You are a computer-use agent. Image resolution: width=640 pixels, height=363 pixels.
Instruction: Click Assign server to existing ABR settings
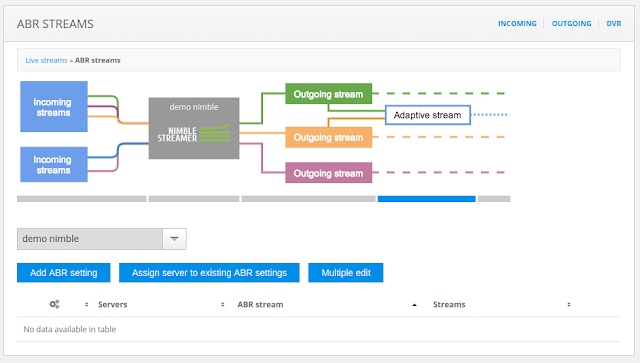[209, 273]
